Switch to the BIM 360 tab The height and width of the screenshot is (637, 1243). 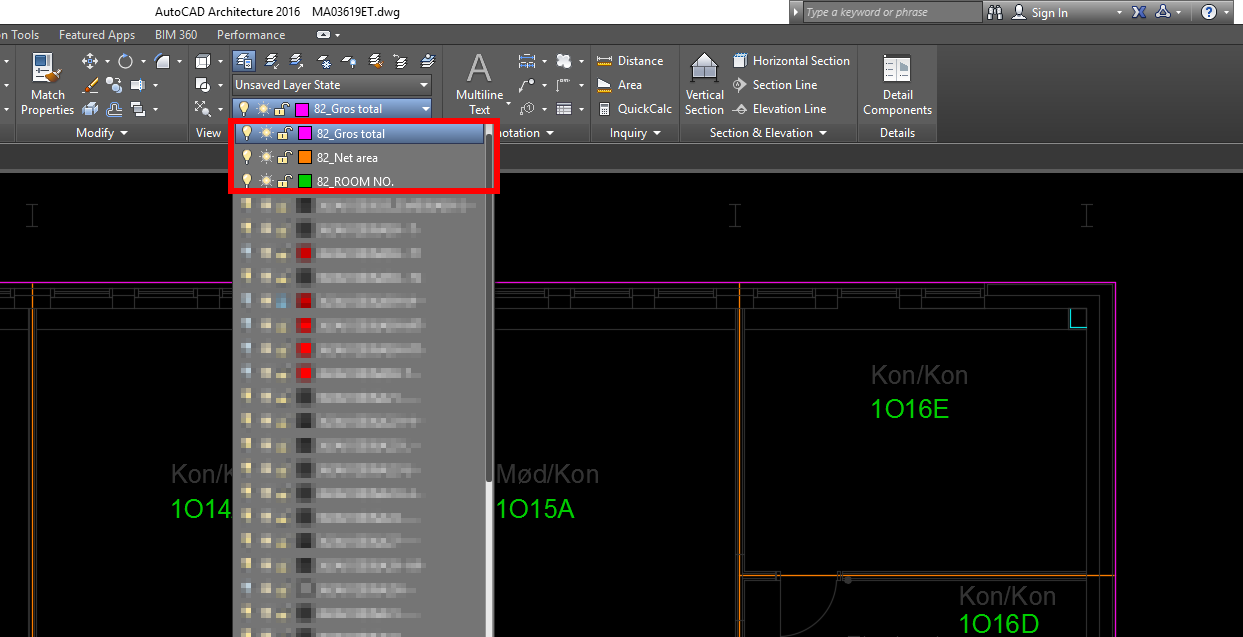pyautogui.click(x=176, y=35)
